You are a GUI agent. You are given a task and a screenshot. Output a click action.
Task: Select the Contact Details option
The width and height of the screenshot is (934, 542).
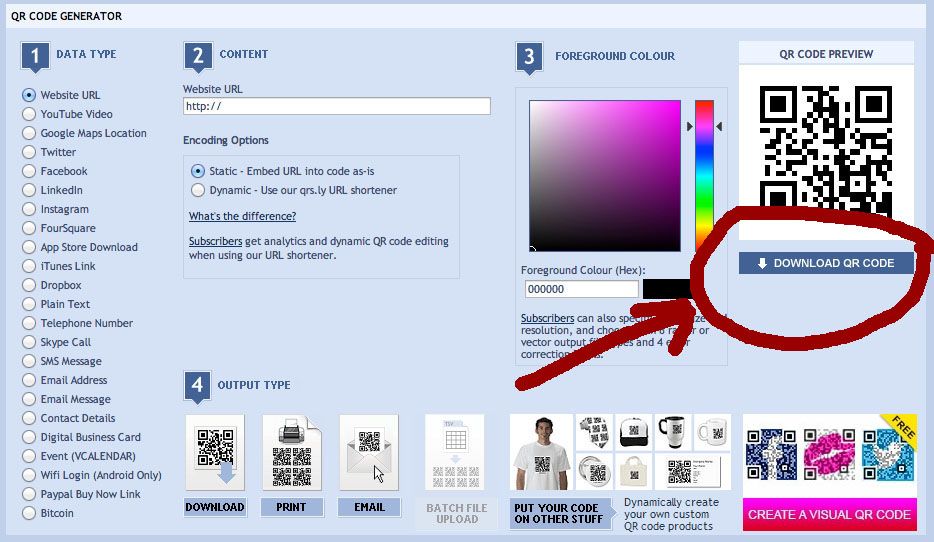[x=29, y=418]
